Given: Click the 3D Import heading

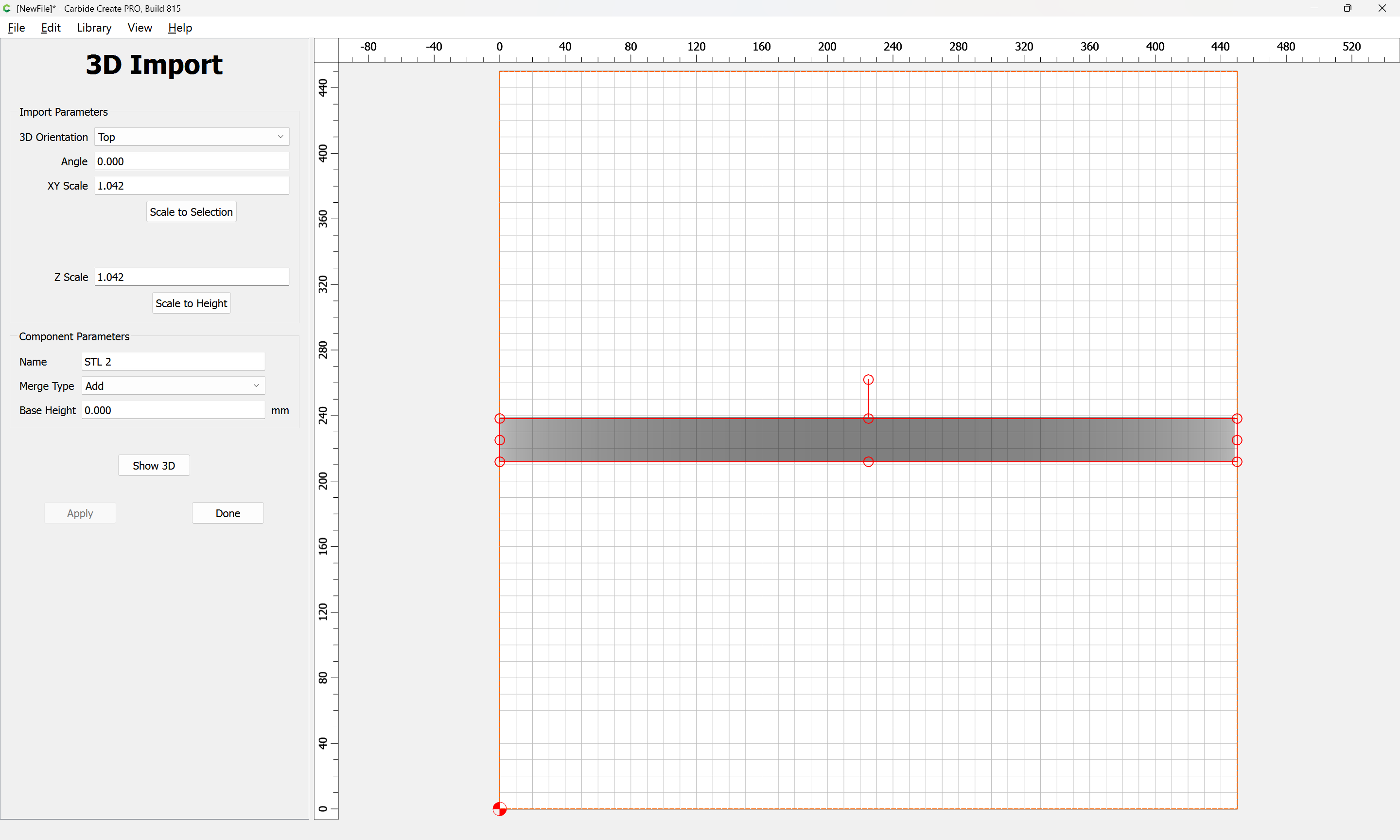Looking at the screenshot, I should click(x=154, y=65).
